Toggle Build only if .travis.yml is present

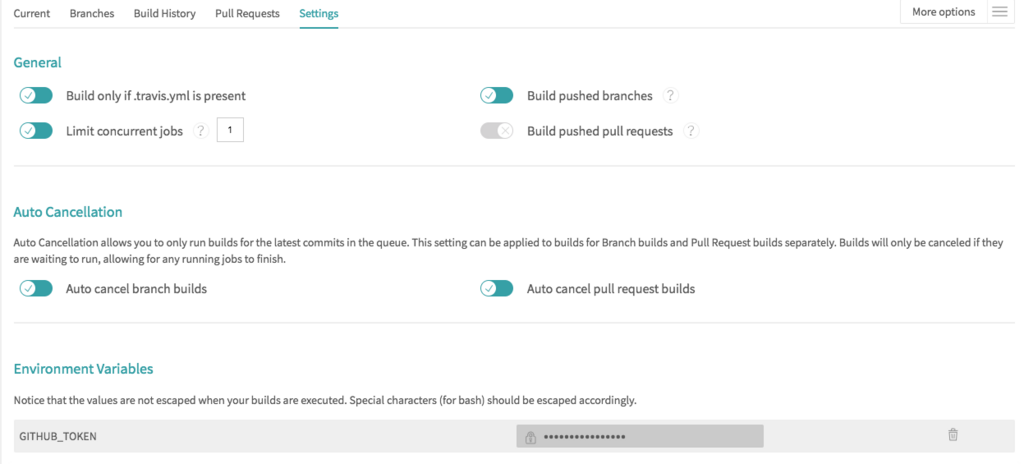pos(36,96)
